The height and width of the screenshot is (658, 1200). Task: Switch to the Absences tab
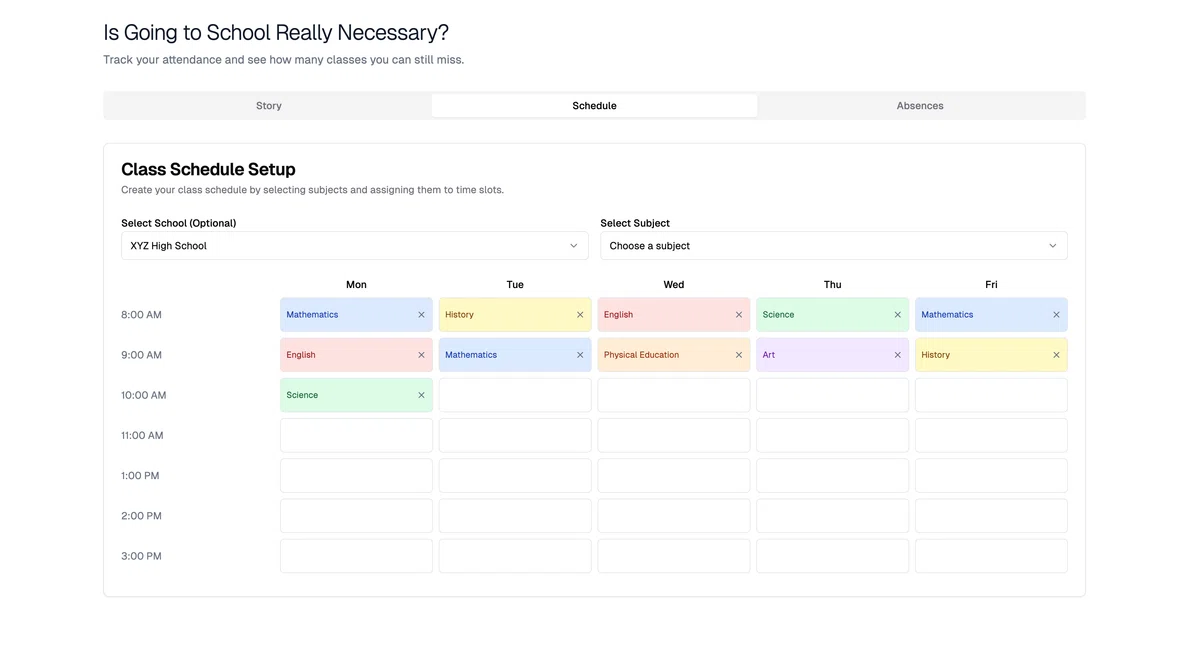pos(920,106)
